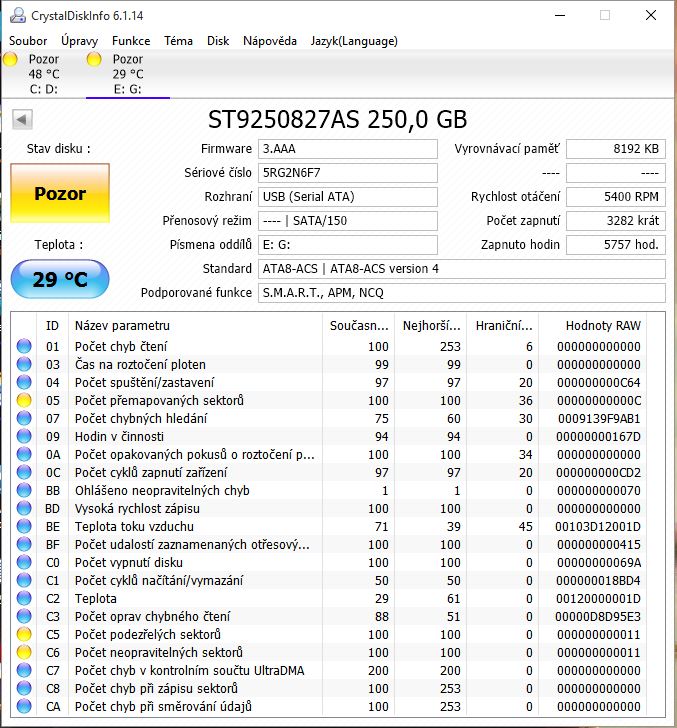
Task: Click yellow status orb for attribute 05
Action: tap(24, 400)
